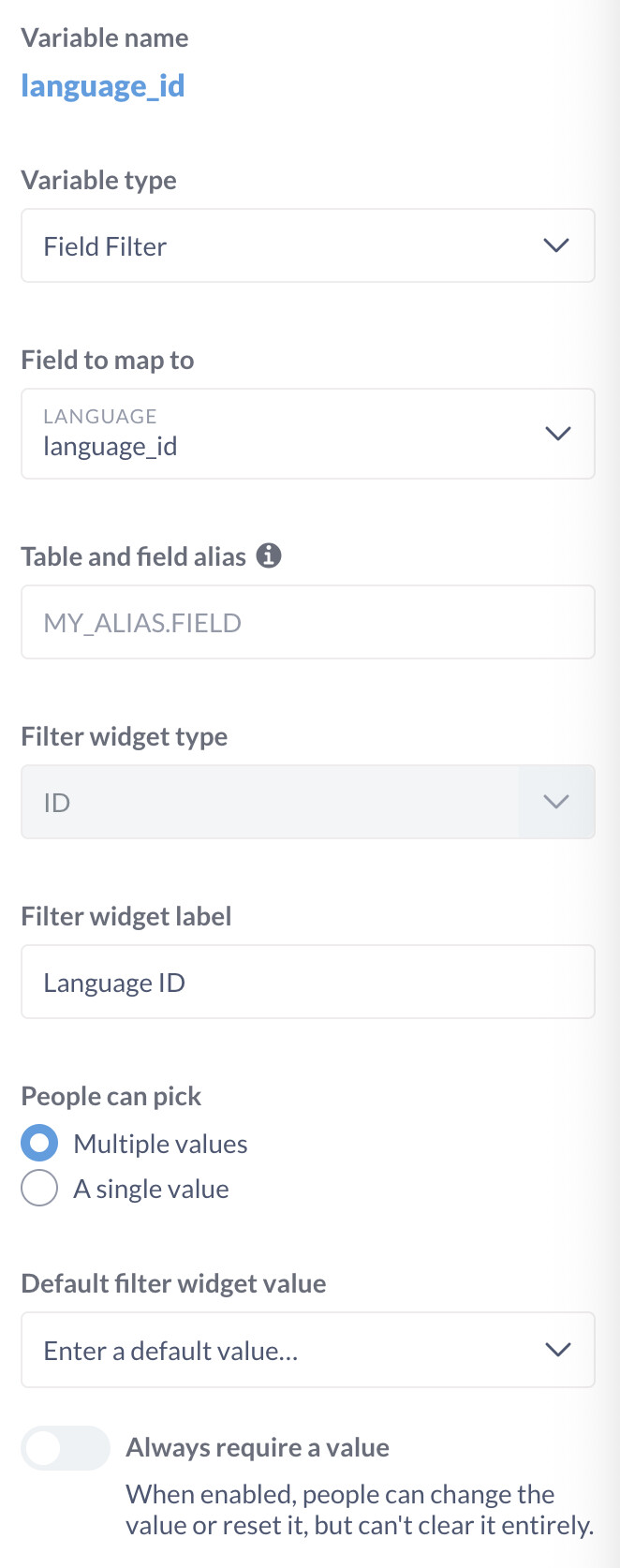This screenshot has height=1568, width=620.
Task: Expand the language_id field mapping dropdown
Action: click(281, 434)
